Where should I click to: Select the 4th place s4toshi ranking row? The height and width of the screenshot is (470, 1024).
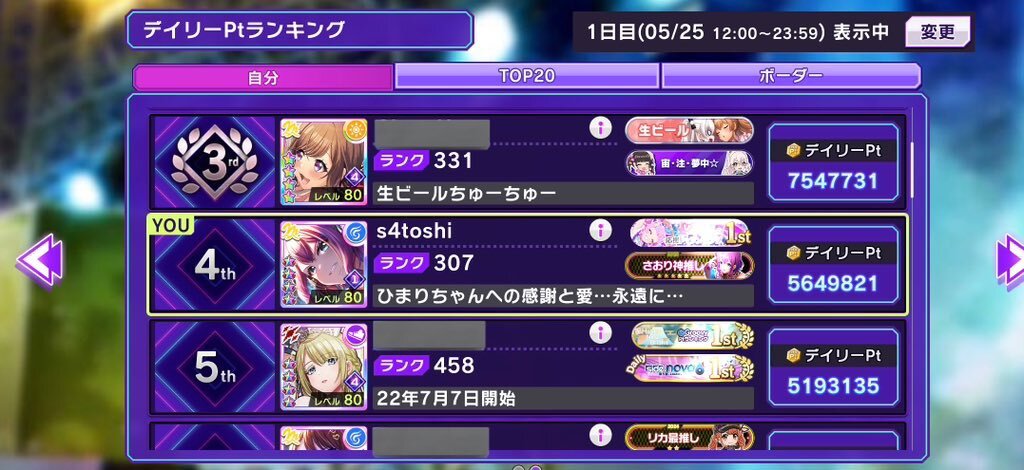tap(528, 264)
